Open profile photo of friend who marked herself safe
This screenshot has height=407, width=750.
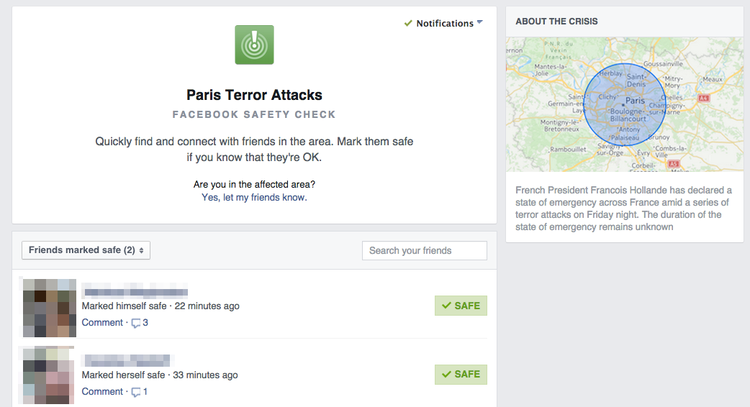[x=48, y=376]
